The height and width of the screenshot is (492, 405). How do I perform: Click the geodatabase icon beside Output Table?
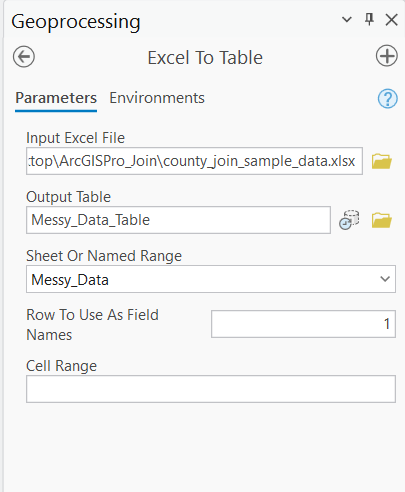(x=349, y=220)
